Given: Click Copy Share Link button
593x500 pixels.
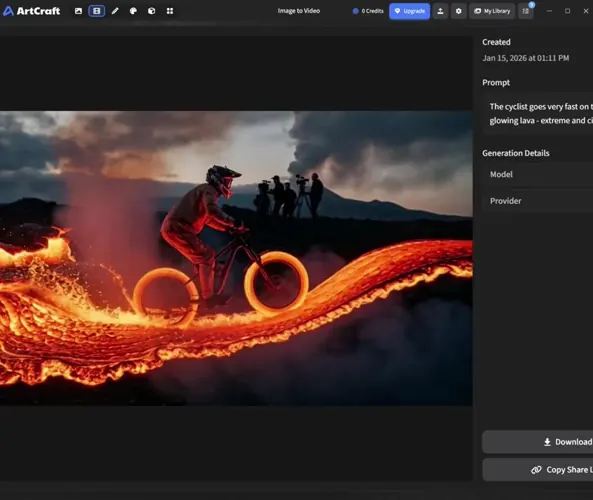Looking at the screenshot, I should (537, 470).
